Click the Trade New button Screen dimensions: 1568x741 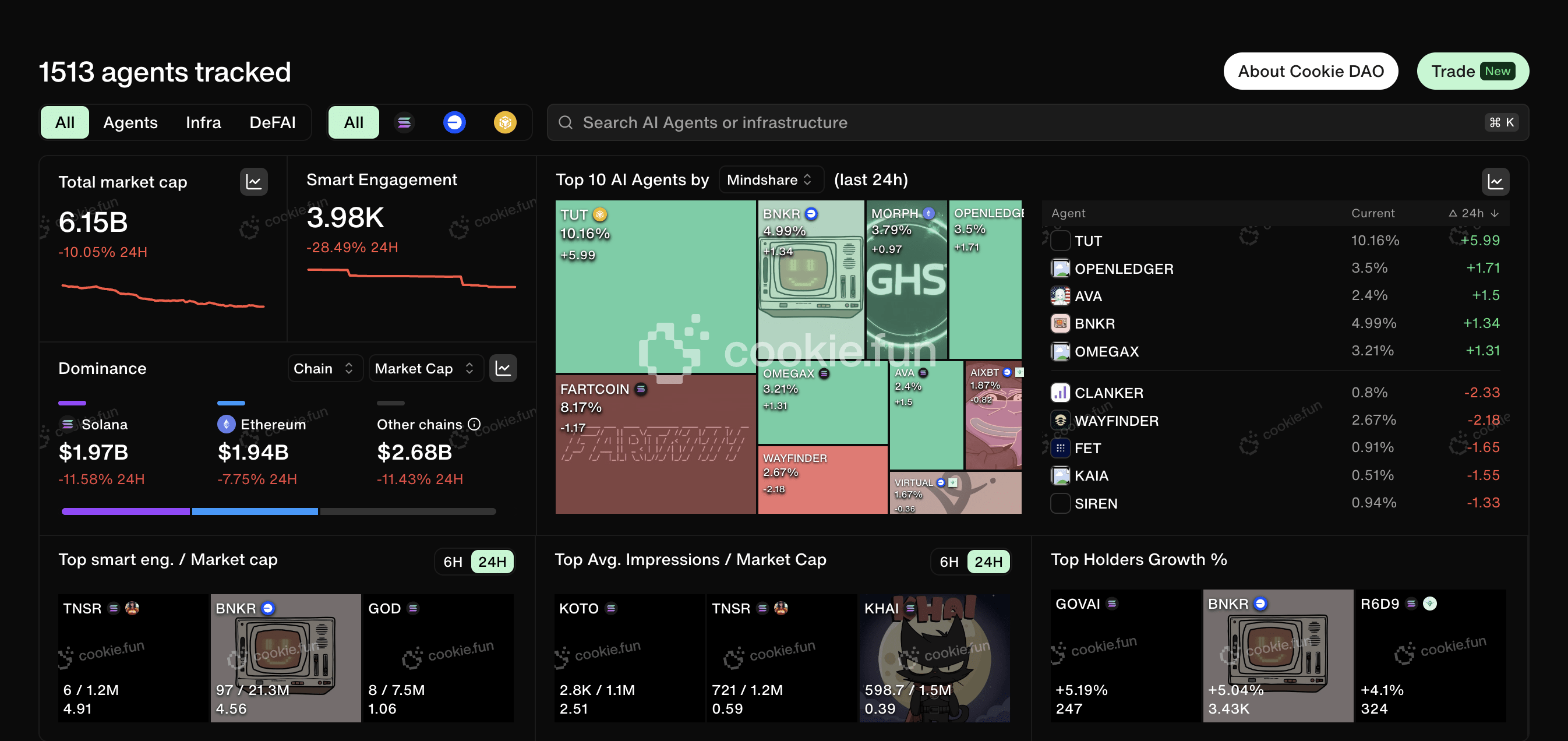[1472, 71]
